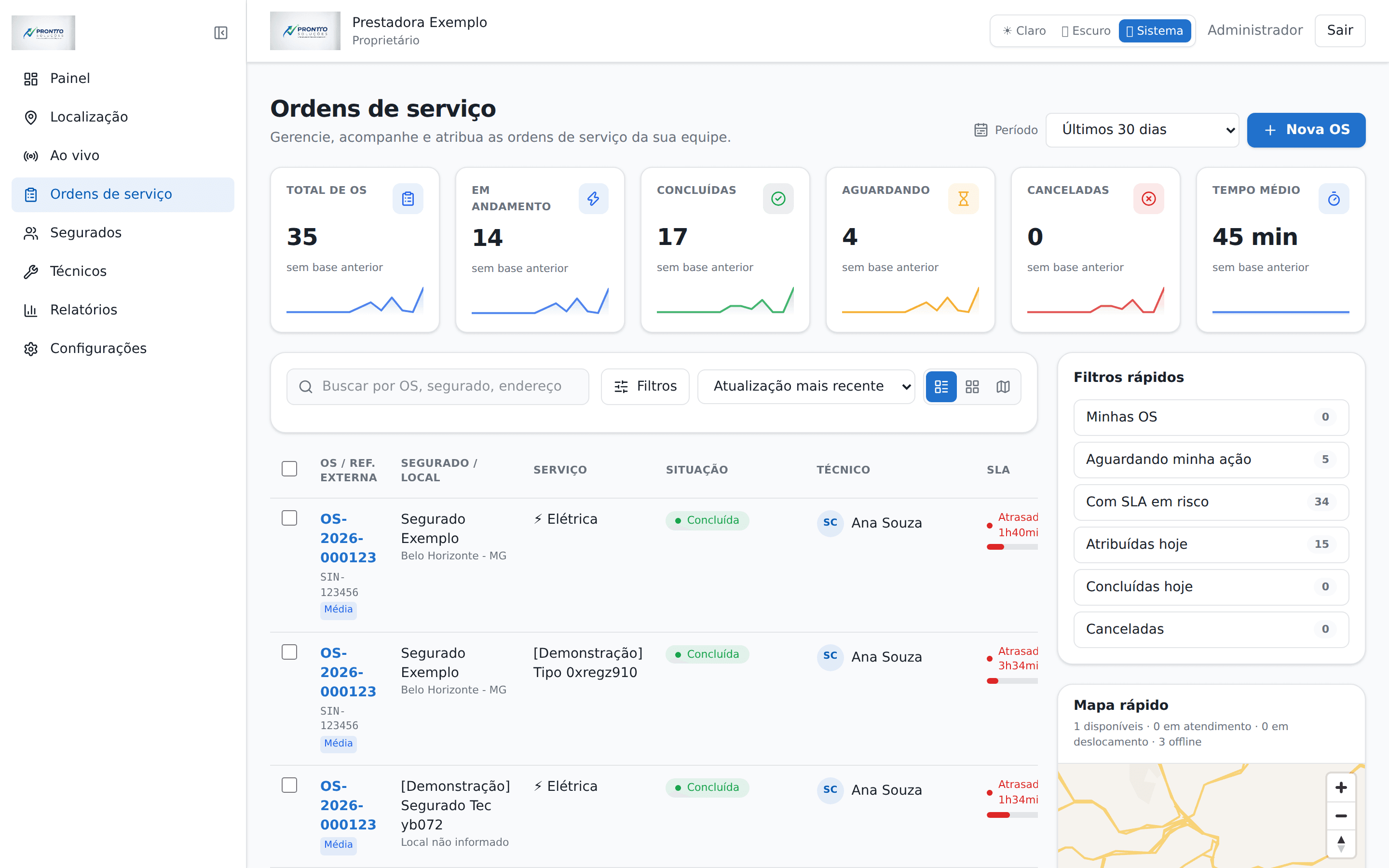
Task: Switch to list view icon
Action: (x=941, y=386)
